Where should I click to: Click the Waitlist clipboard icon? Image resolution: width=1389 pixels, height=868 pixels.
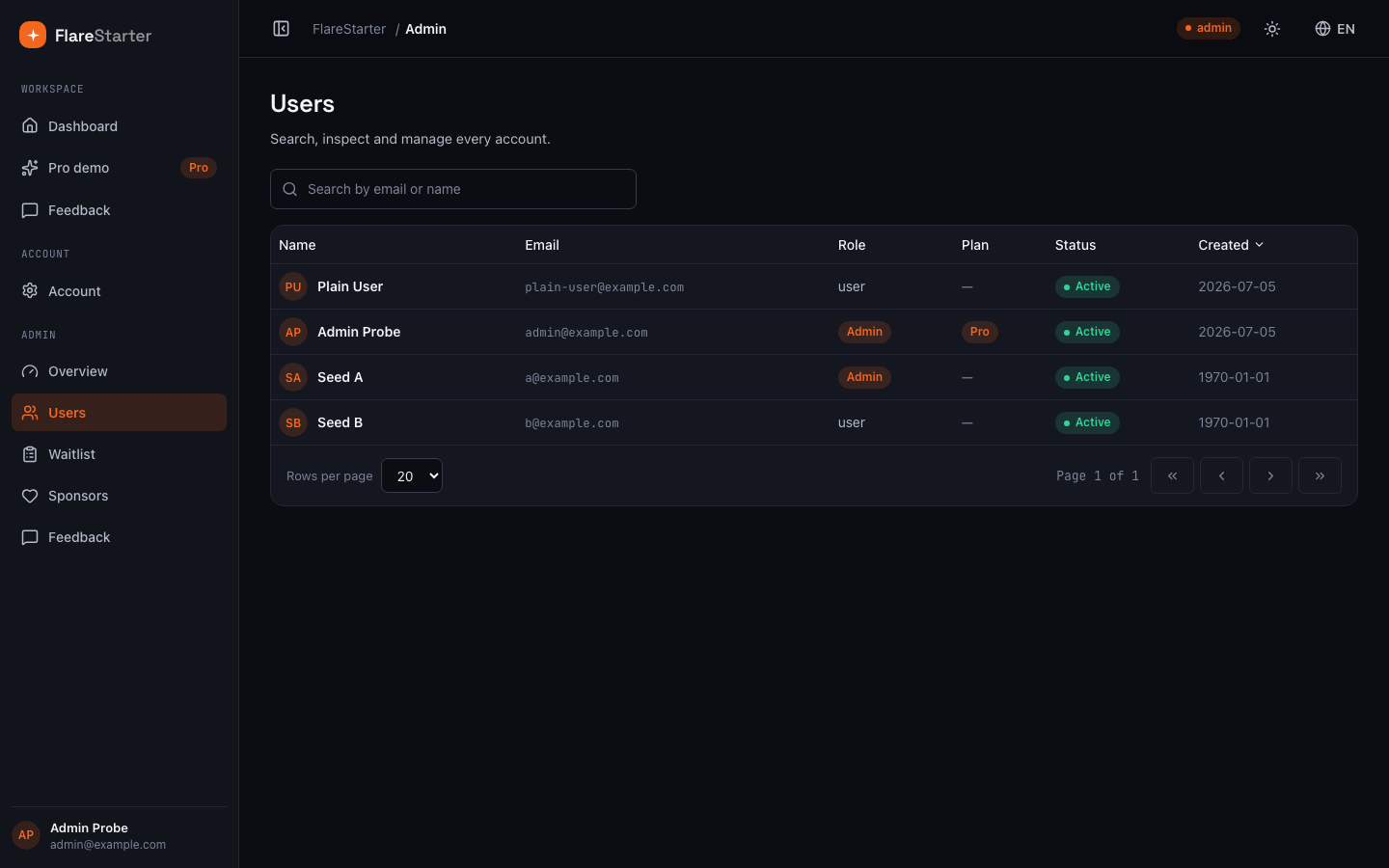click(30, 454)
